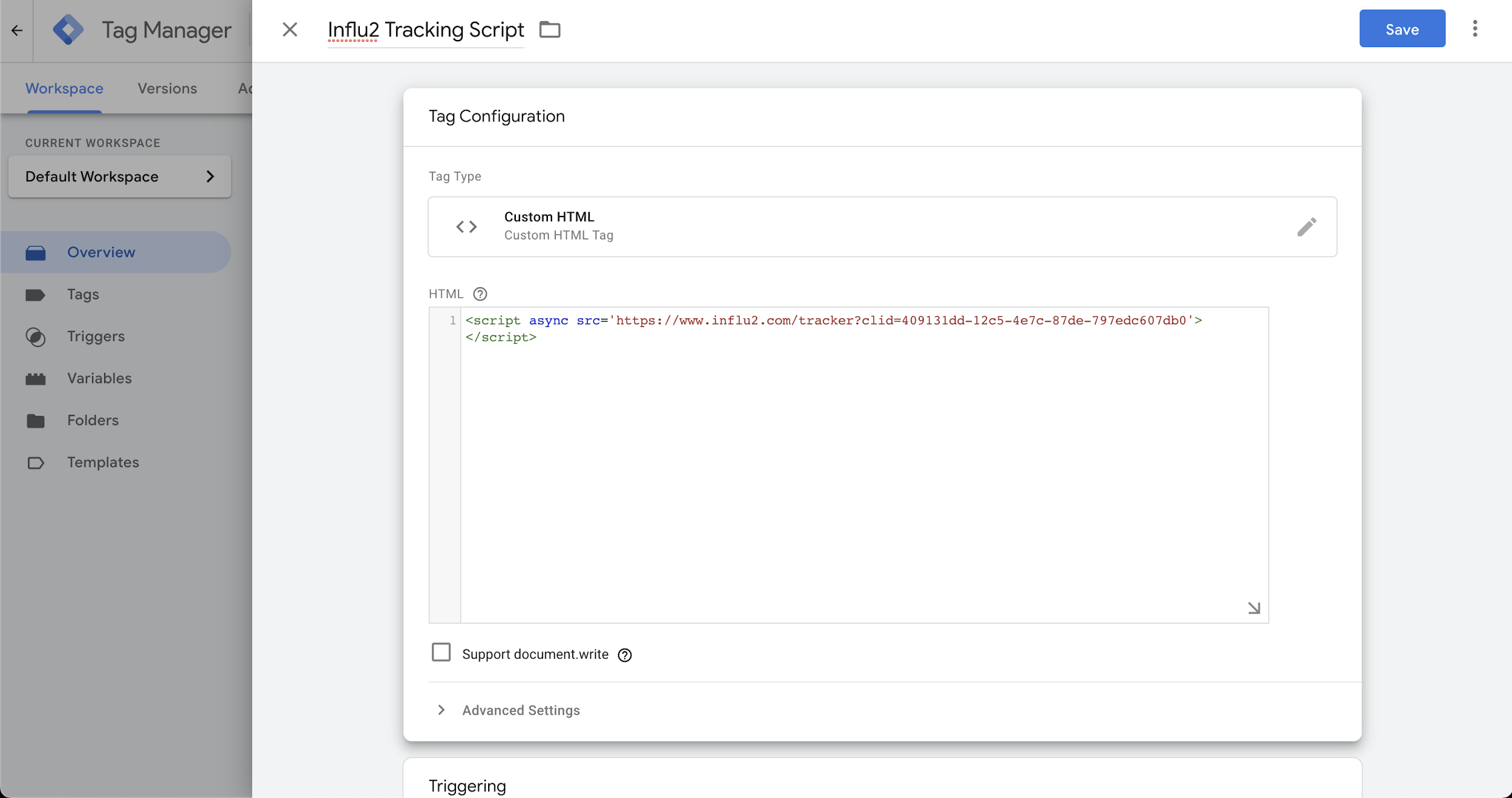Enable the Support document.write checkbox
Image resolution: width=1512 pixels, height=798 pixels.
[441, 652]
